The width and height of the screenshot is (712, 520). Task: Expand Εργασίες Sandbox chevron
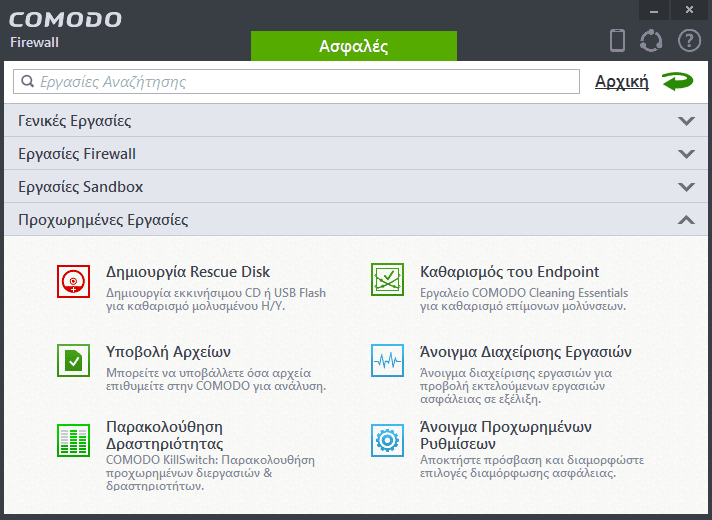pos(686,187)
